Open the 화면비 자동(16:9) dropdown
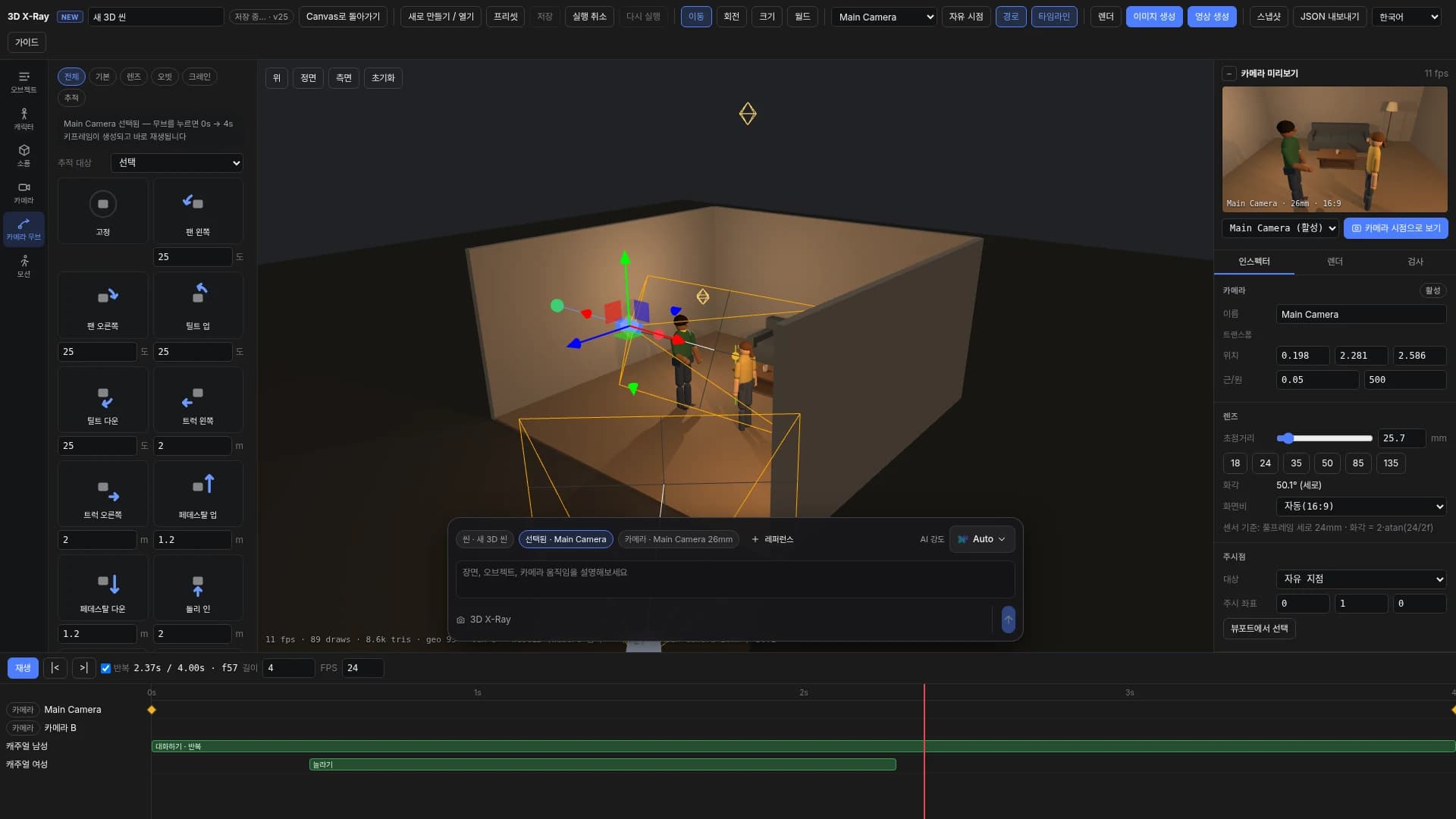This screenshot has height=819, width=1456. (x=1361, y=507)
